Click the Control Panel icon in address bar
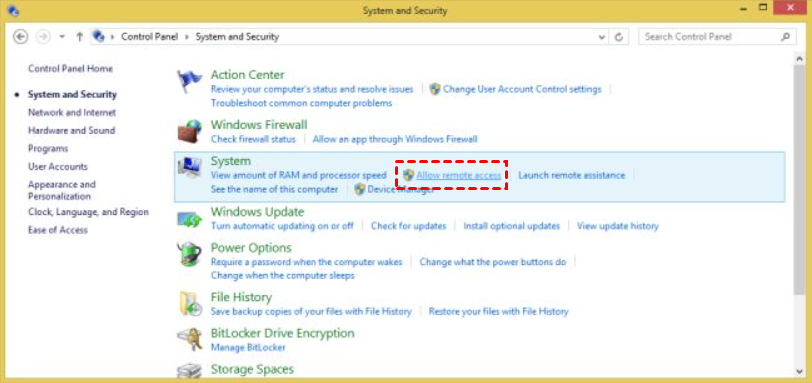Screen dimensions: 812x383 tap(98, 36)
